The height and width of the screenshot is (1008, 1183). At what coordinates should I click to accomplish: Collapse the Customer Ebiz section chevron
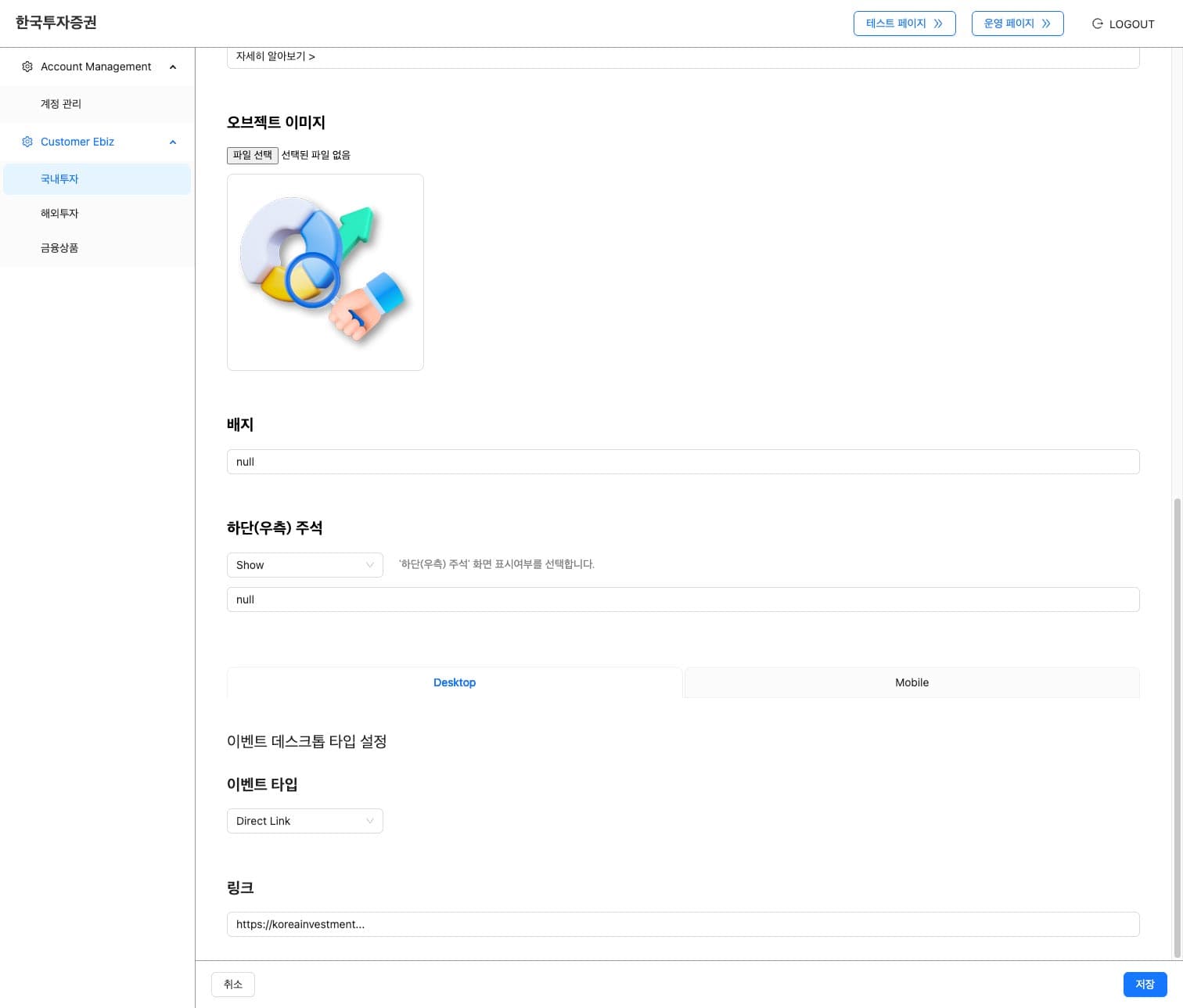(x=173, y=142)
